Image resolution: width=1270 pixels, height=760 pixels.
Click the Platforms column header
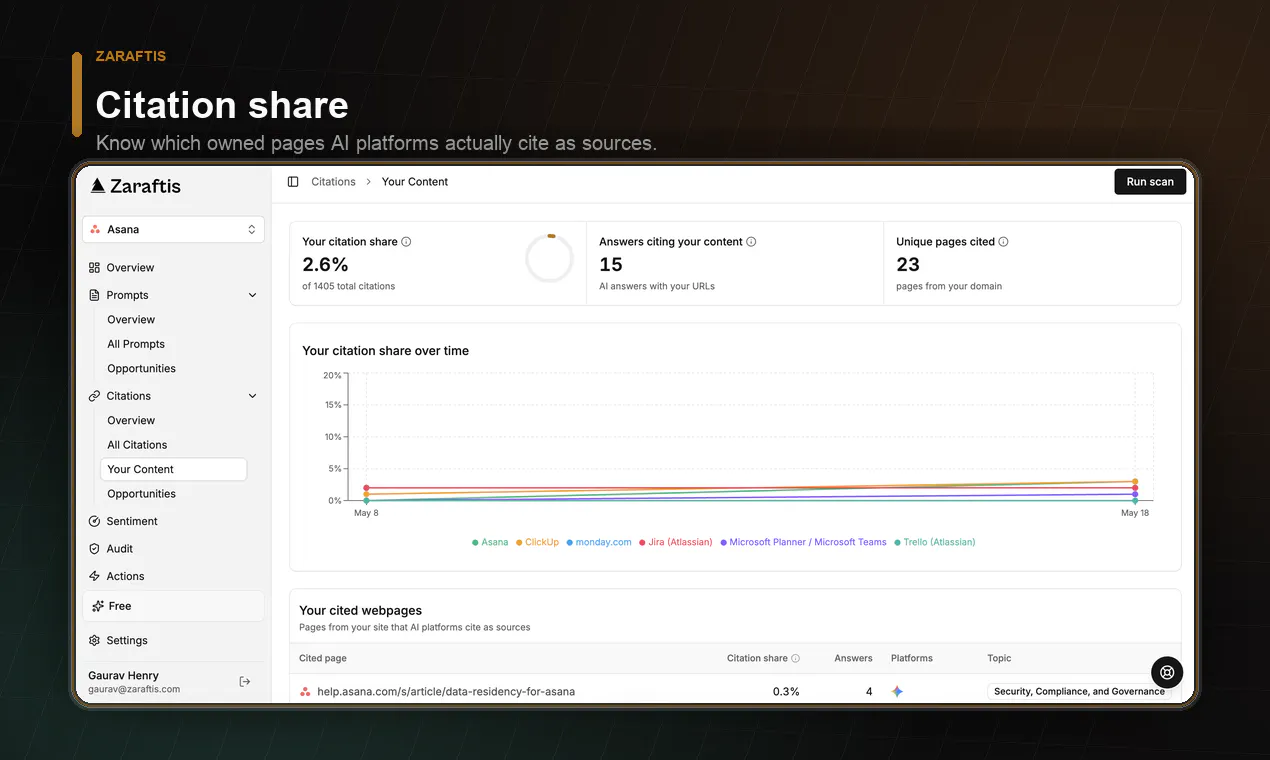(x=912, y=658)
